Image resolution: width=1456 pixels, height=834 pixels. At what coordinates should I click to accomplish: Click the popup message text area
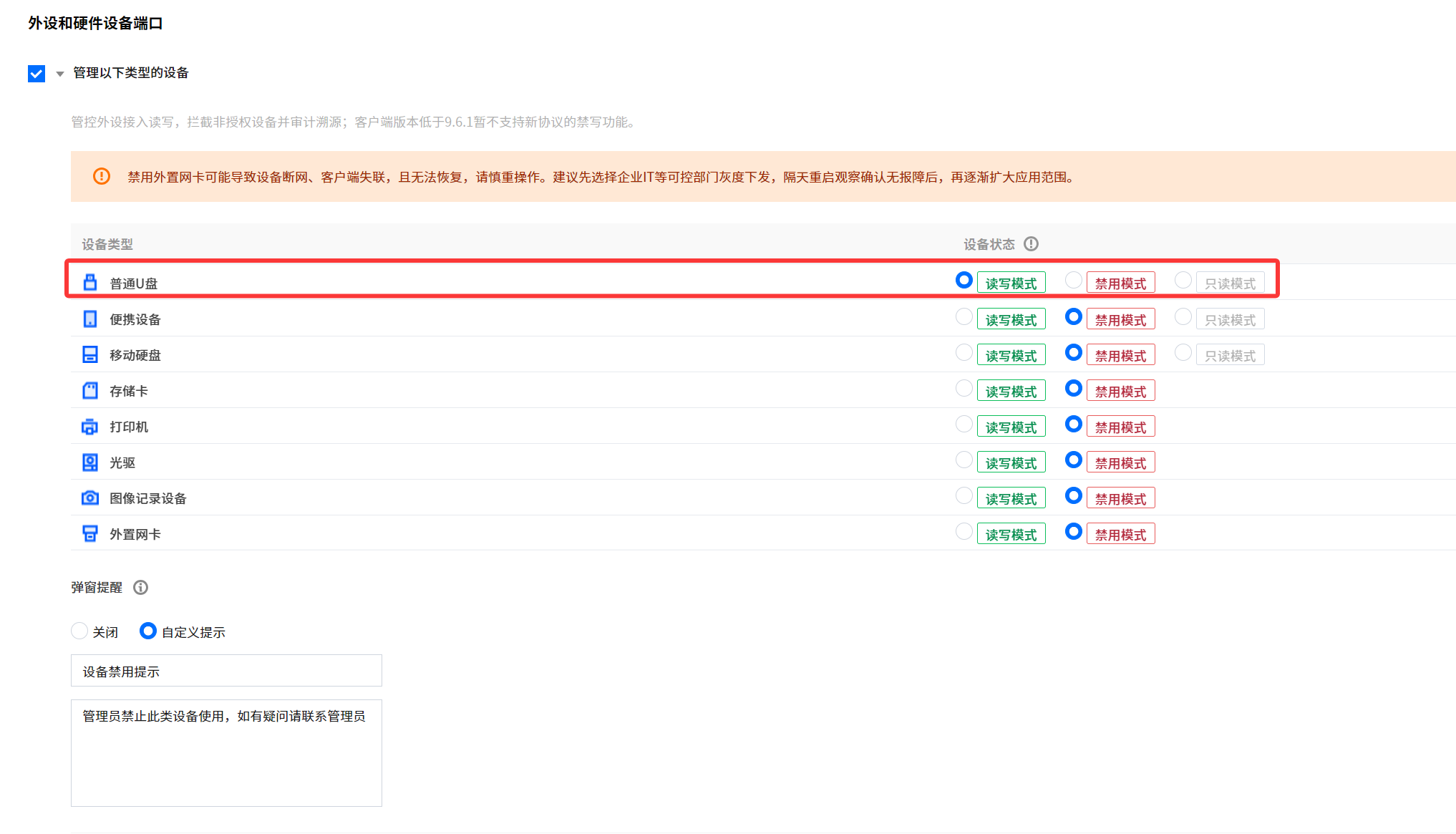coord(226,752)
